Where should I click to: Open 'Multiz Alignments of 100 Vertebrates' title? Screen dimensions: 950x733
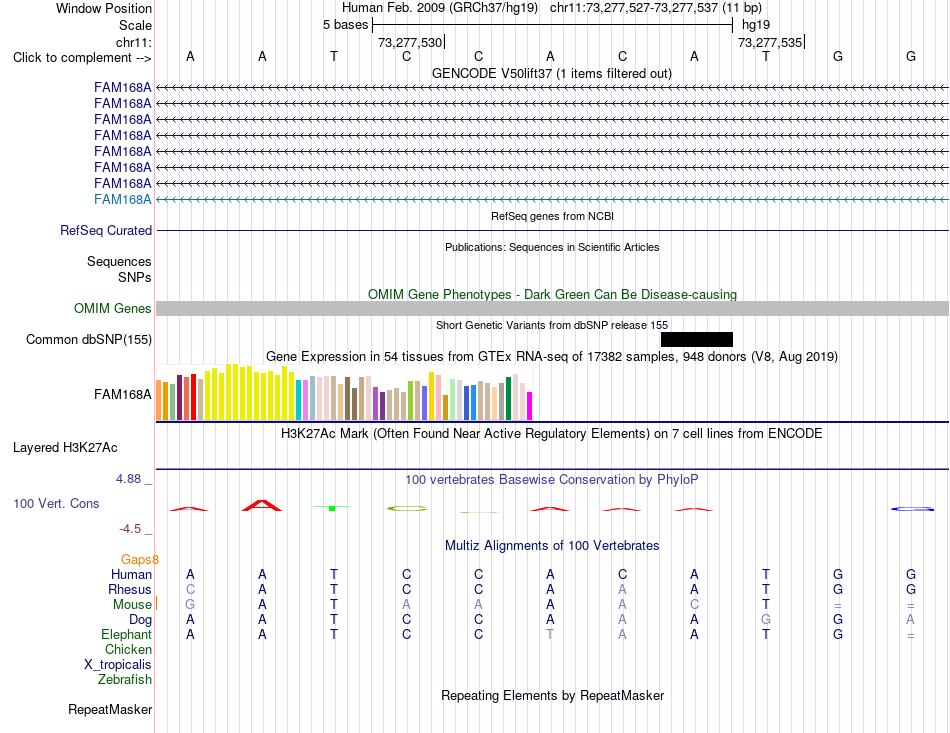(x=552, y=545)
